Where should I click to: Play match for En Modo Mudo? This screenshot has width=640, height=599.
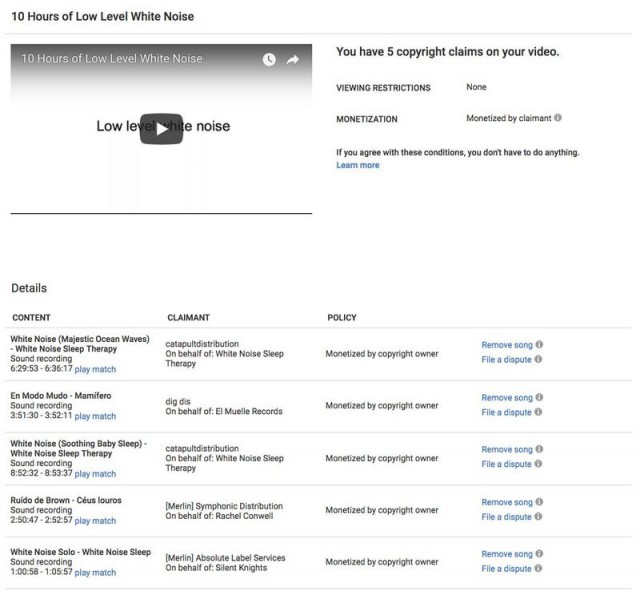pos(95,416)
